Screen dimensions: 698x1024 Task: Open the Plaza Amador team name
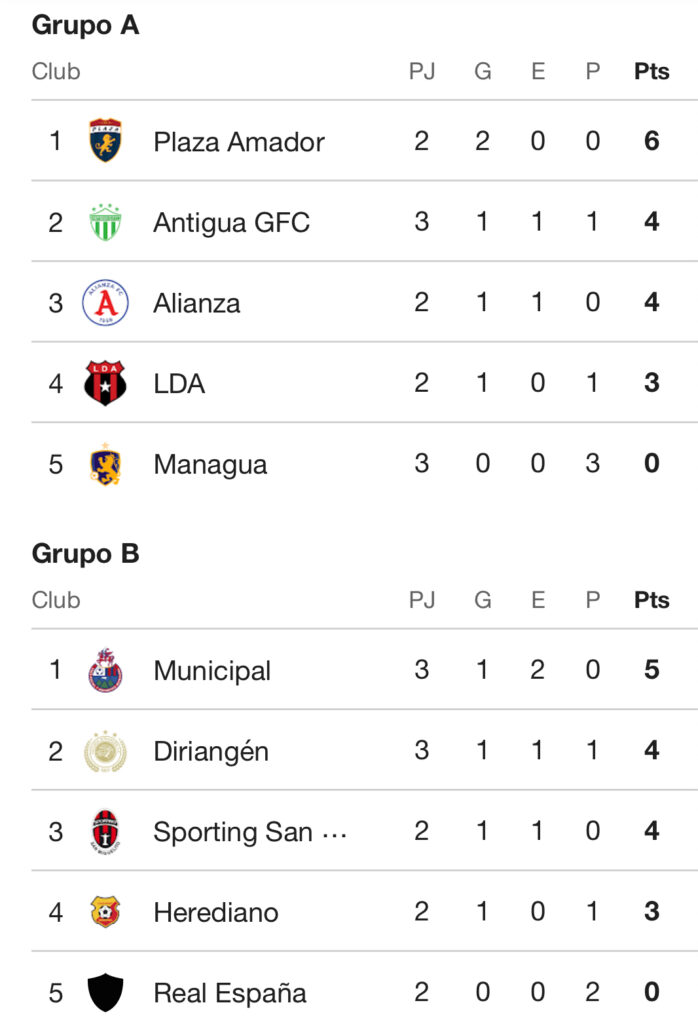point(239,142)
